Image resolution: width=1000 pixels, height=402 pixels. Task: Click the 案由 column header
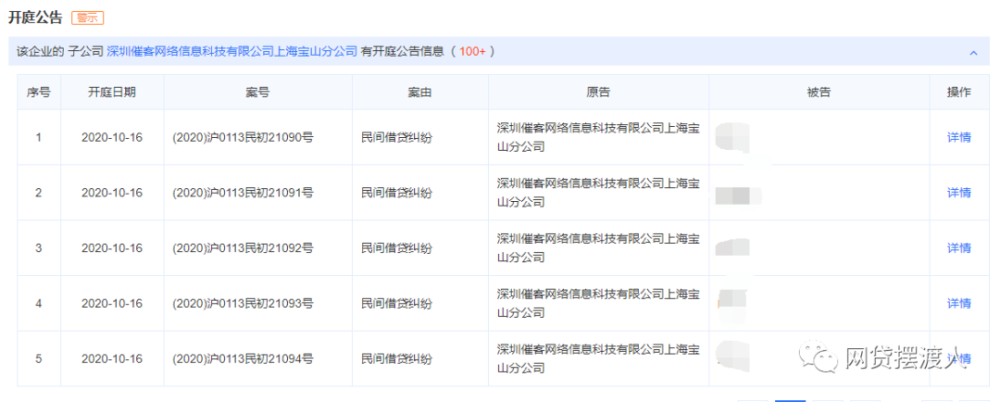coord(420,92)
